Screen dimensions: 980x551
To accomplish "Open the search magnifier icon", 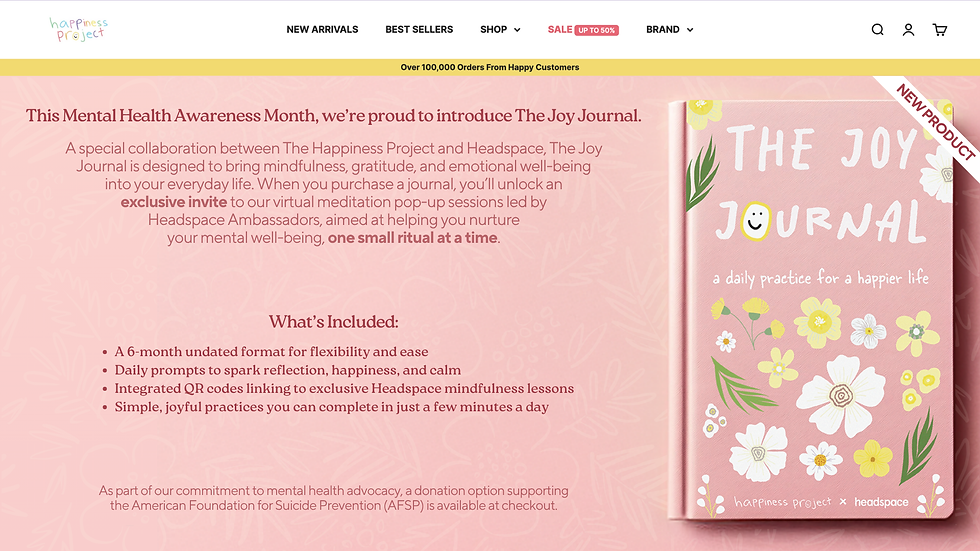I will point(878,29).
